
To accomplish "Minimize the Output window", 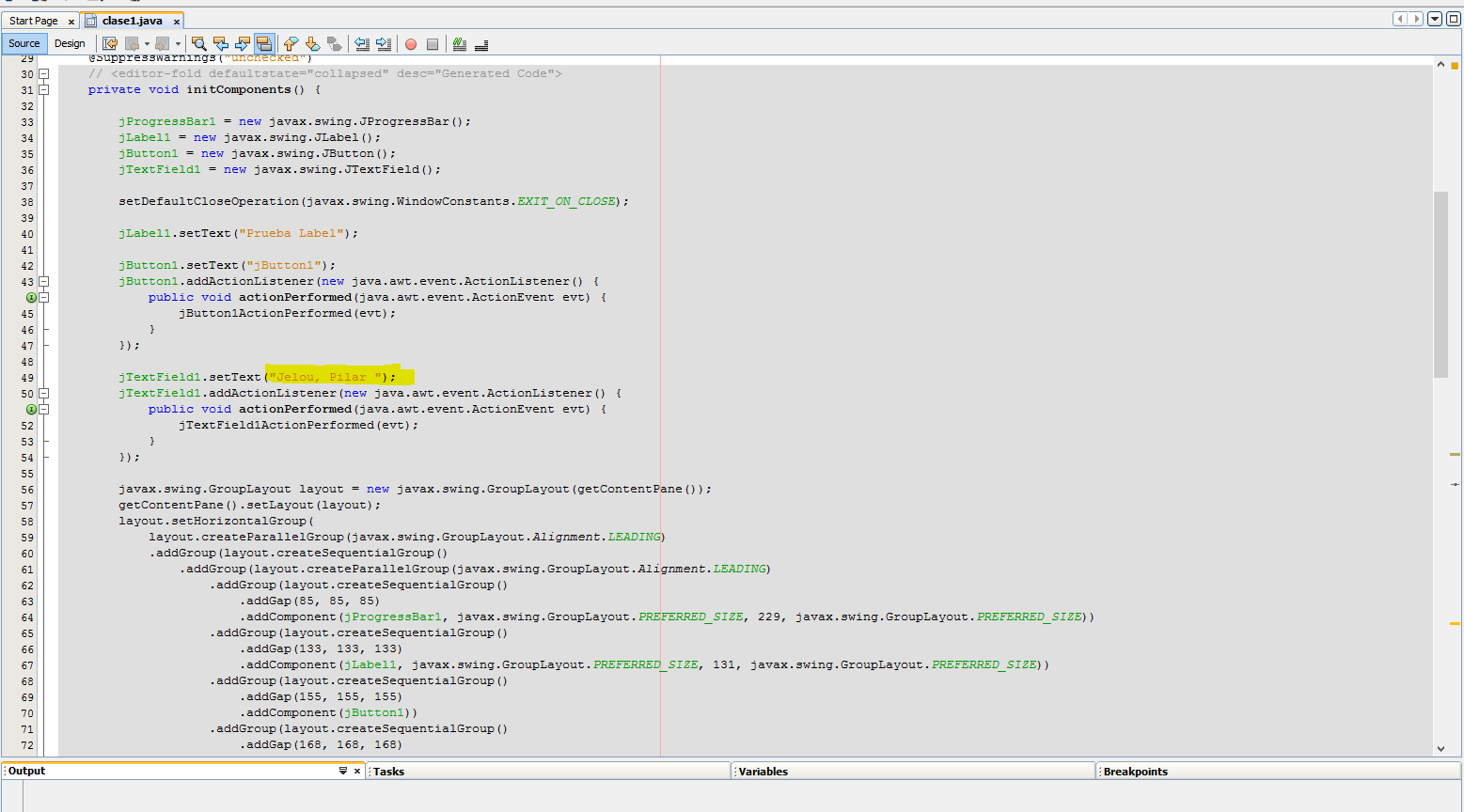I will click(x=343, y=771).
